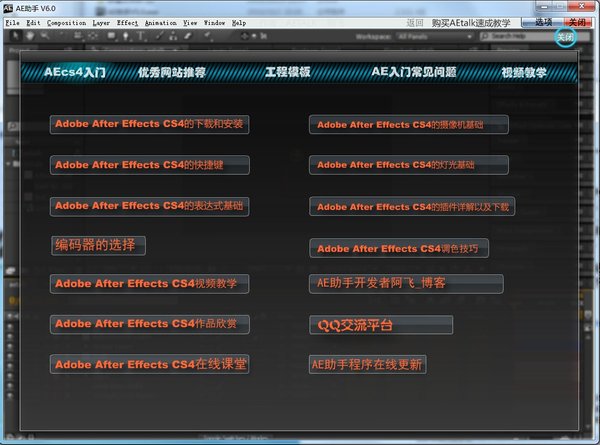Switch to the 视频教学 tab
Viewport: 600px width, 445px height.
pos(524,72)
